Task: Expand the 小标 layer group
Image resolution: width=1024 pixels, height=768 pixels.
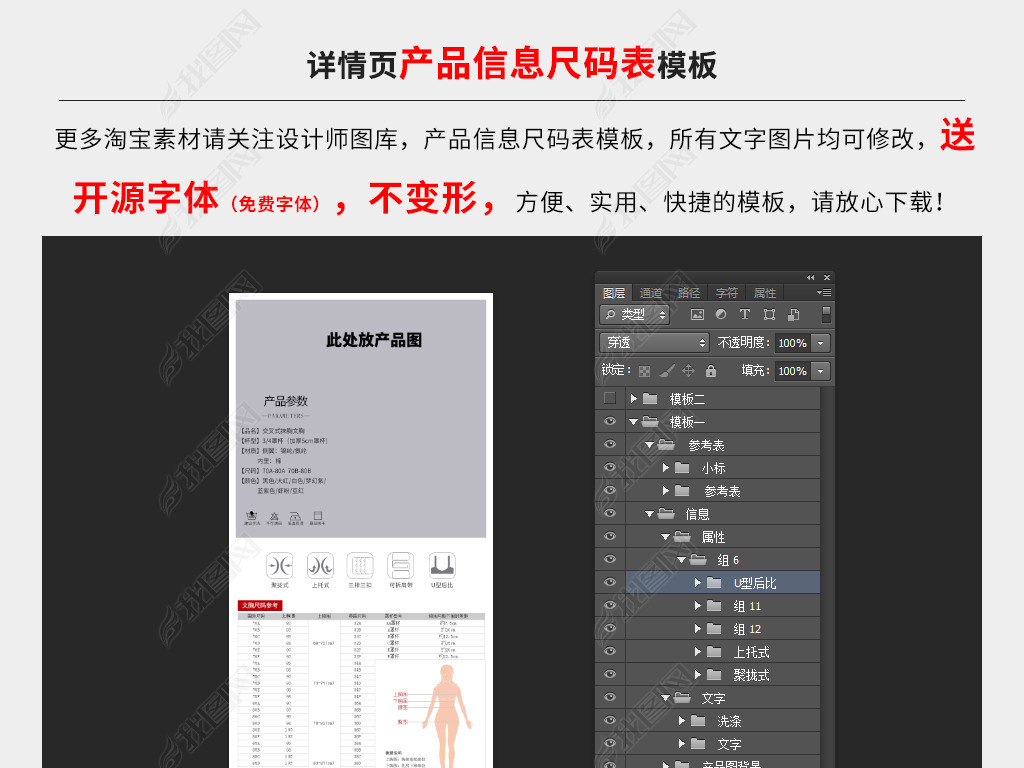Action: (x=667, y=467)
